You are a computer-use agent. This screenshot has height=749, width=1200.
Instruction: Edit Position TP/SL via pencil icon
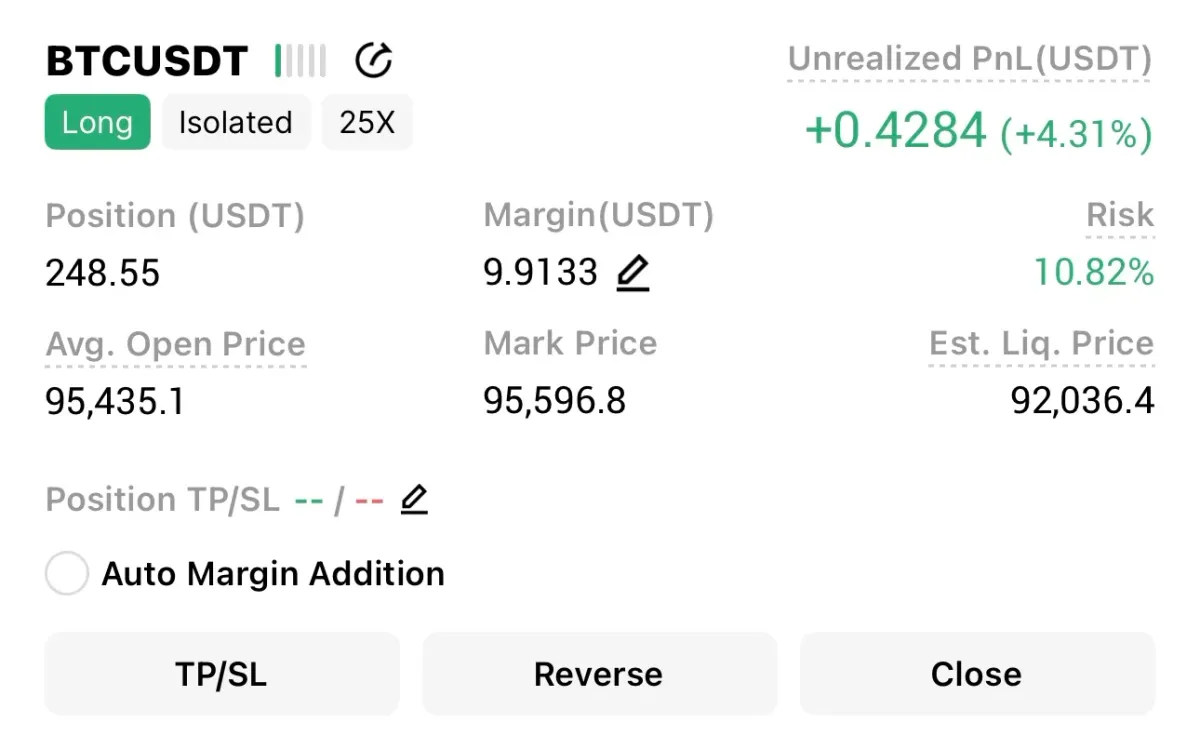414,499
